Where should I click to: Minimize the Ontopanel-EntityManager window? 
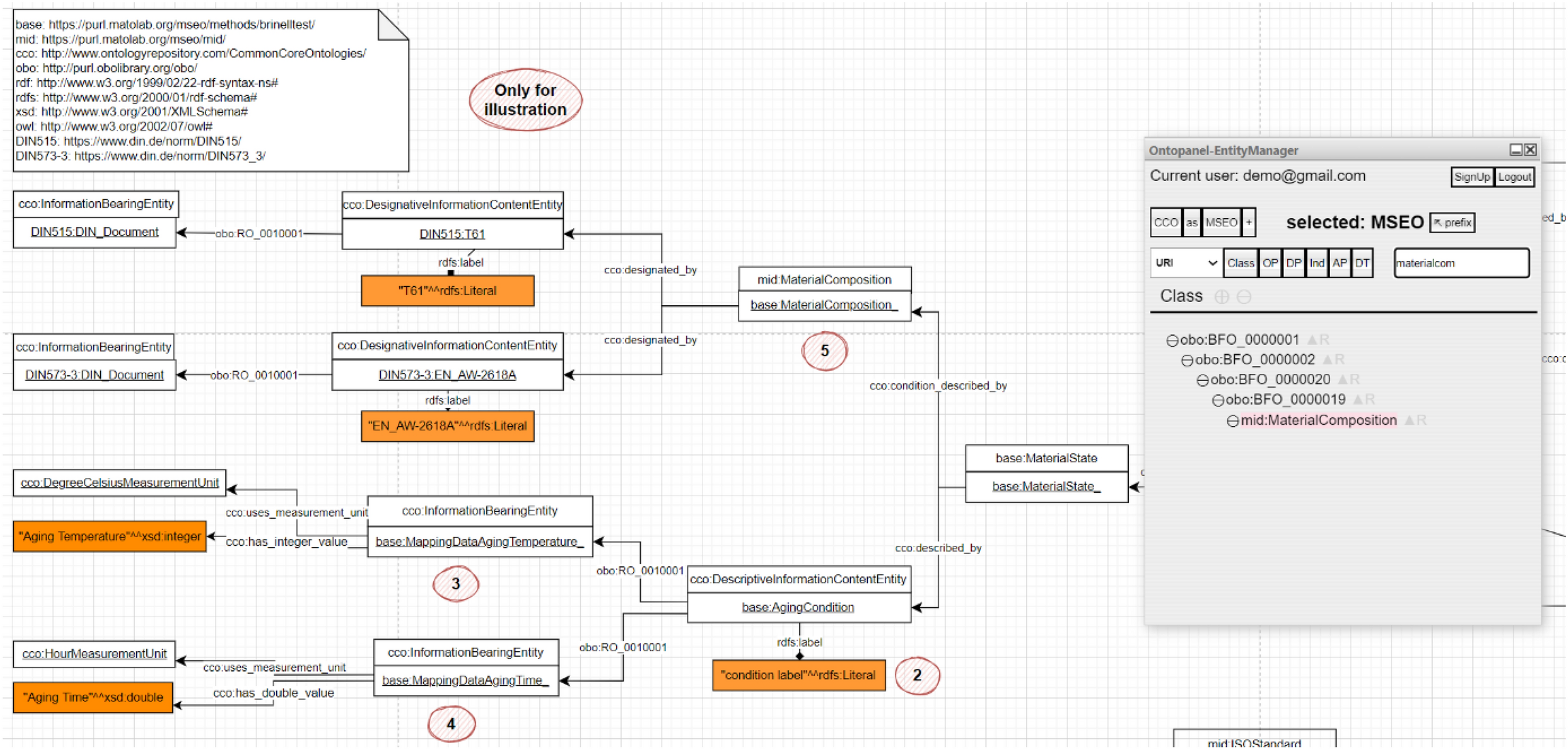click(1515, 150)
